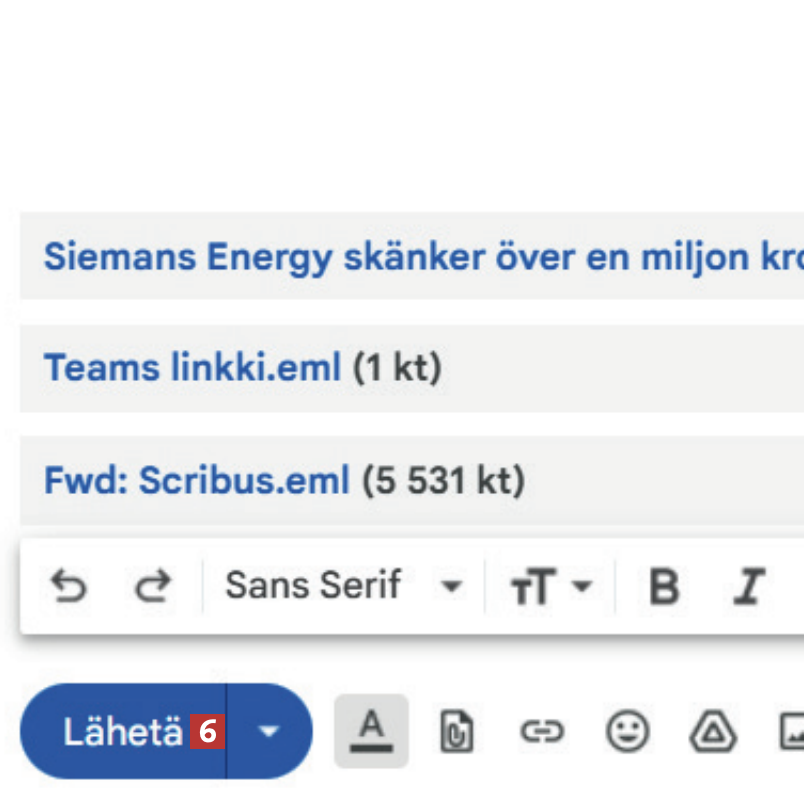
Task: Open the Sans Serif font dropdown
Action: (x=343, y=586)
